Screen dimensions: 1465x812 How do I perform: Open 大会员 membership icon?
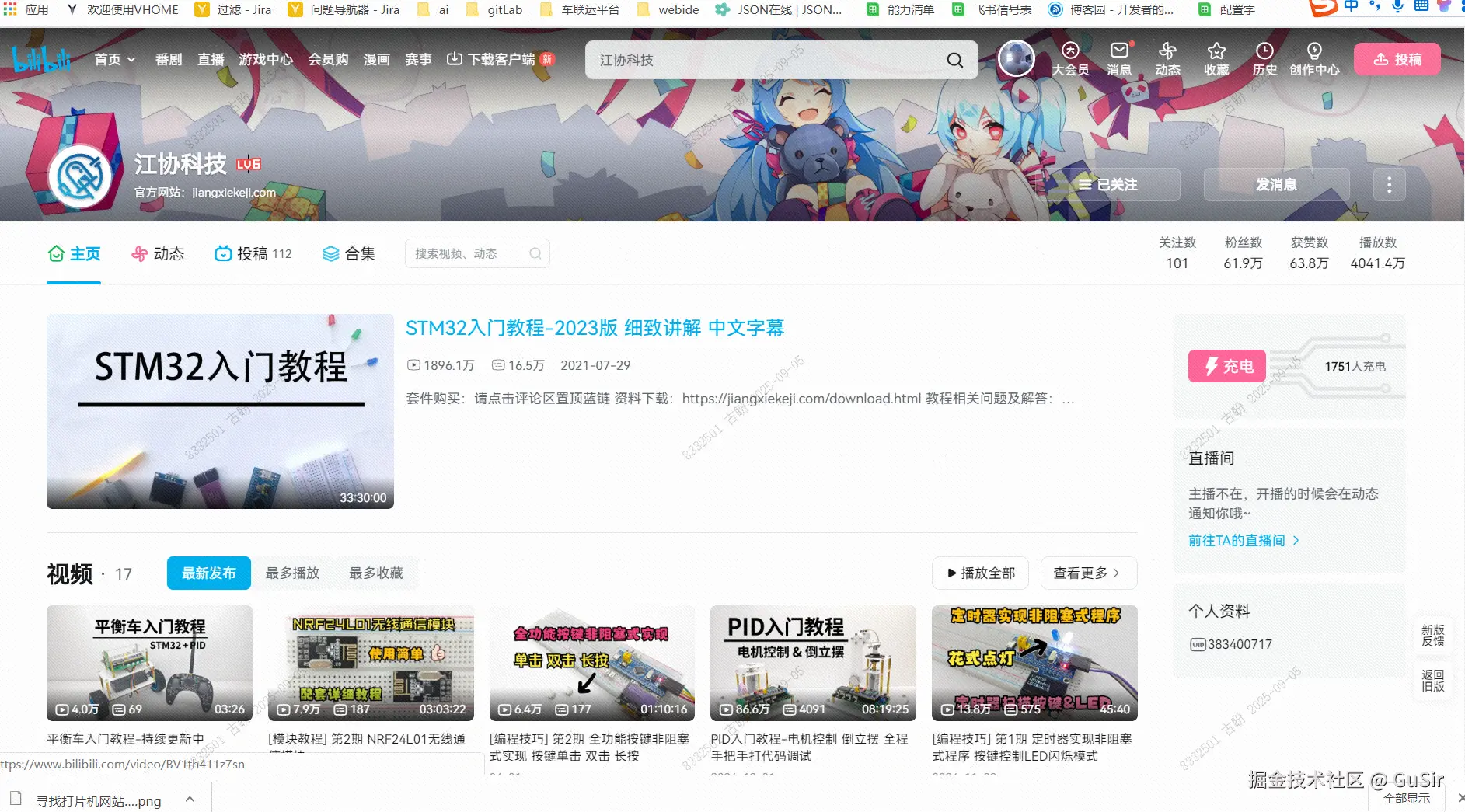point(1070,59)
